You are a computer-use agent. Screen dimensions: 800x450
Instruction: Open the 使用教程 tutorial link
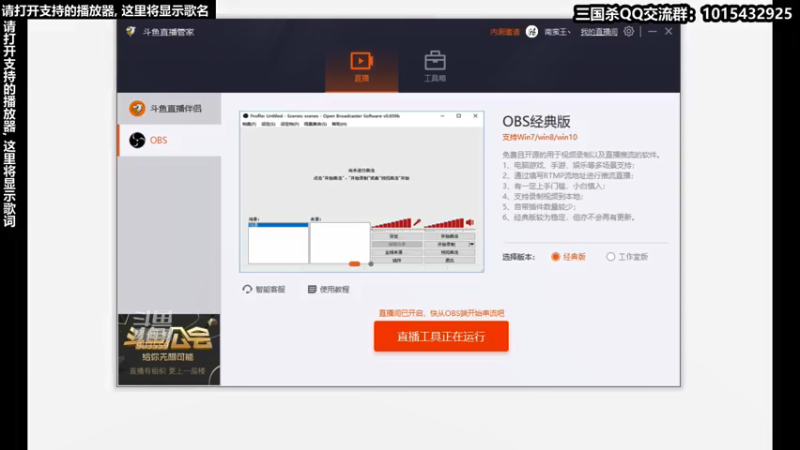click(329, 289)
